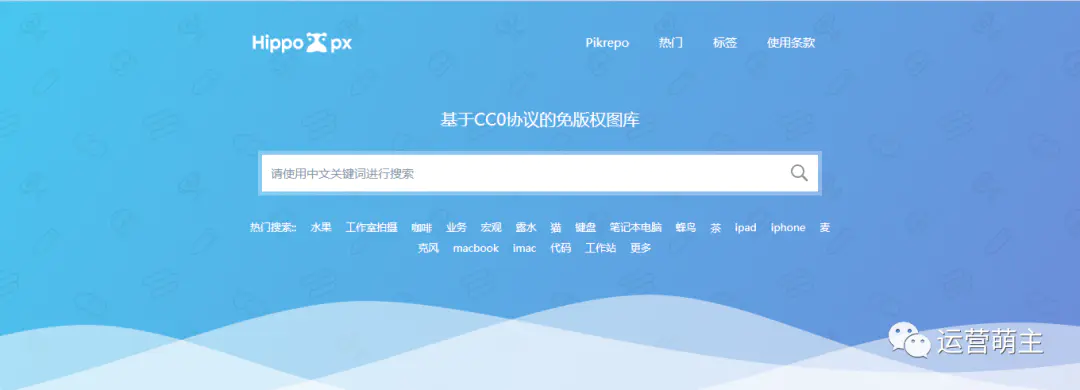
Task: Select hot search tag 工作室拍摄
Action: click(371, 227)
